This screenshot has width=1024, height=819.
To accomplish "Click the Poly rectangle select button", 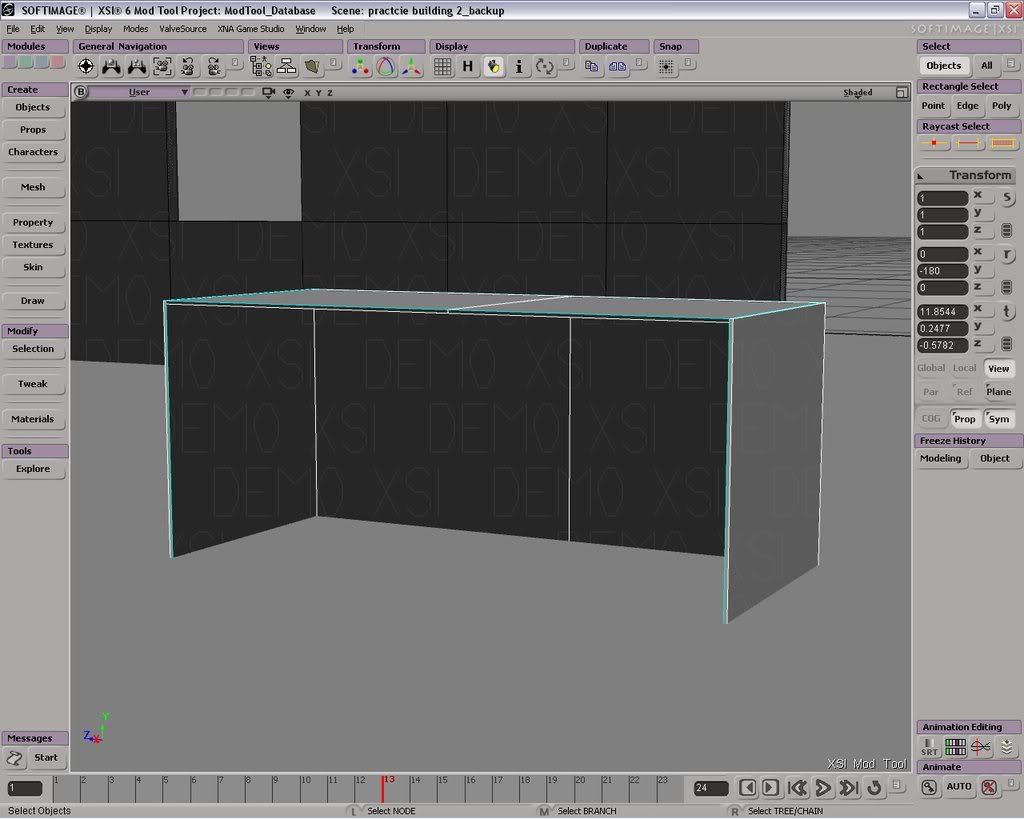I will click(1001, 106).
